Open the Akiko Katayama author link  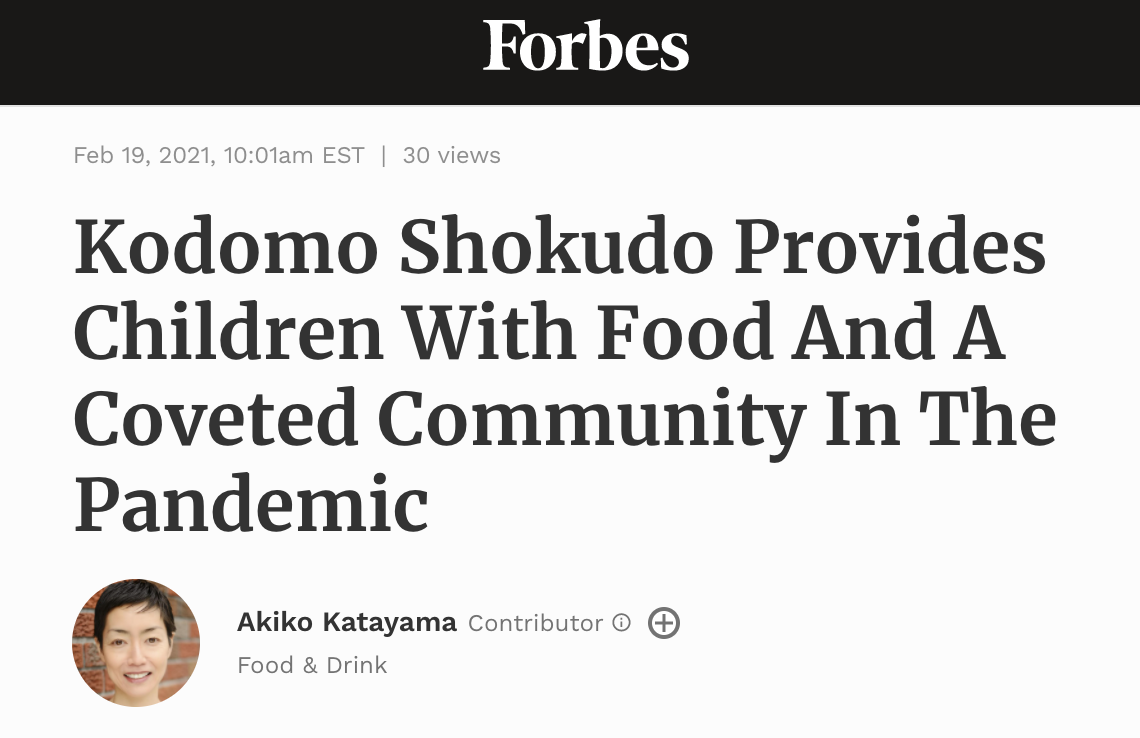(346, 623)
